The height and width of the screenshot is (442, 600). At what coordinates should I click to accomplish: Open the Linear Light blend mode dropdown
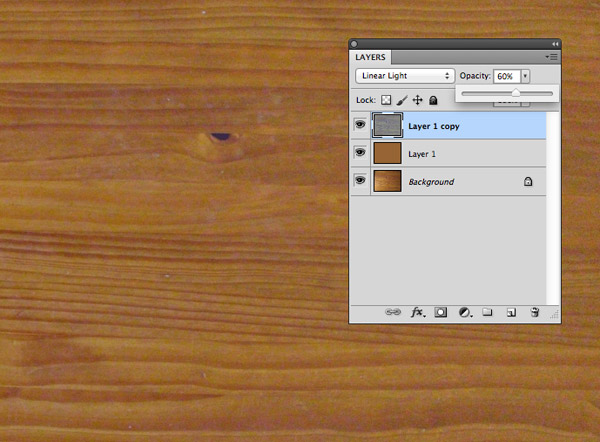[x=405, y=76]
